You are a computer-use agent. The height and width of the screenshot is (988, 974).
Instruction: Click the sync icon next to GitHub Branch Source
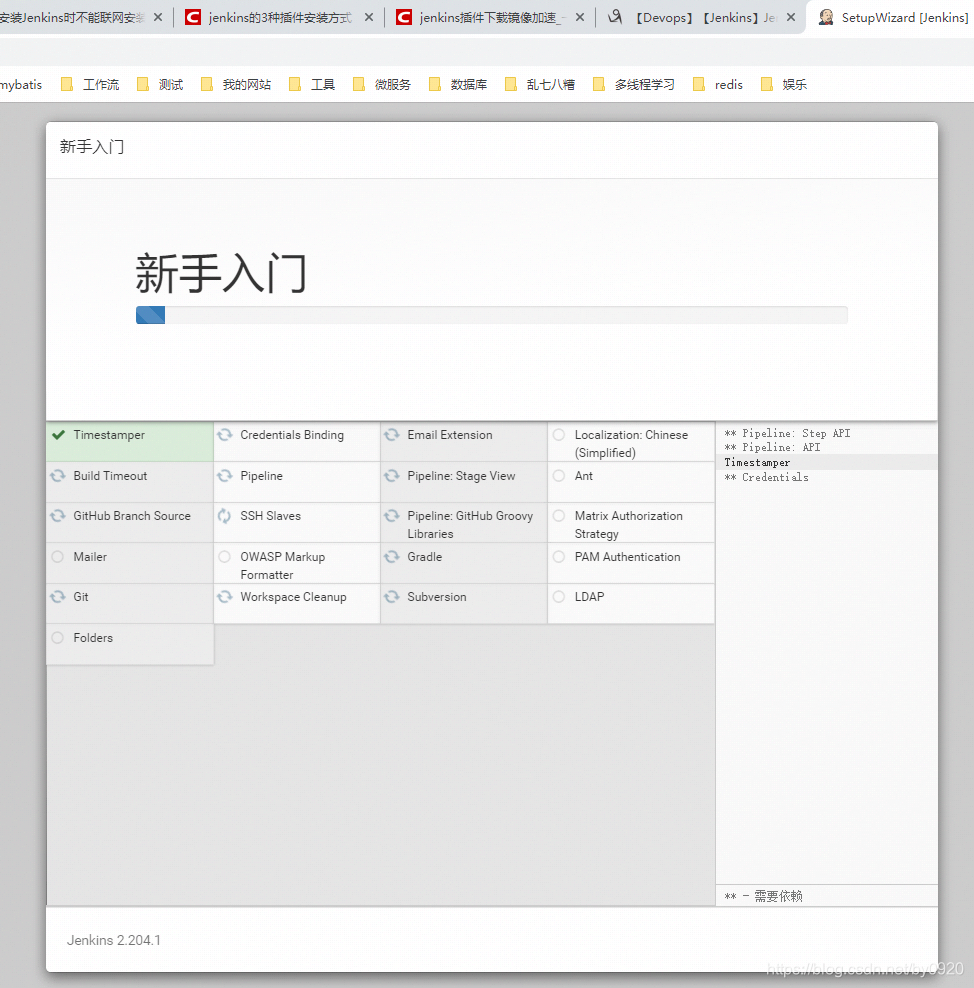58,516
